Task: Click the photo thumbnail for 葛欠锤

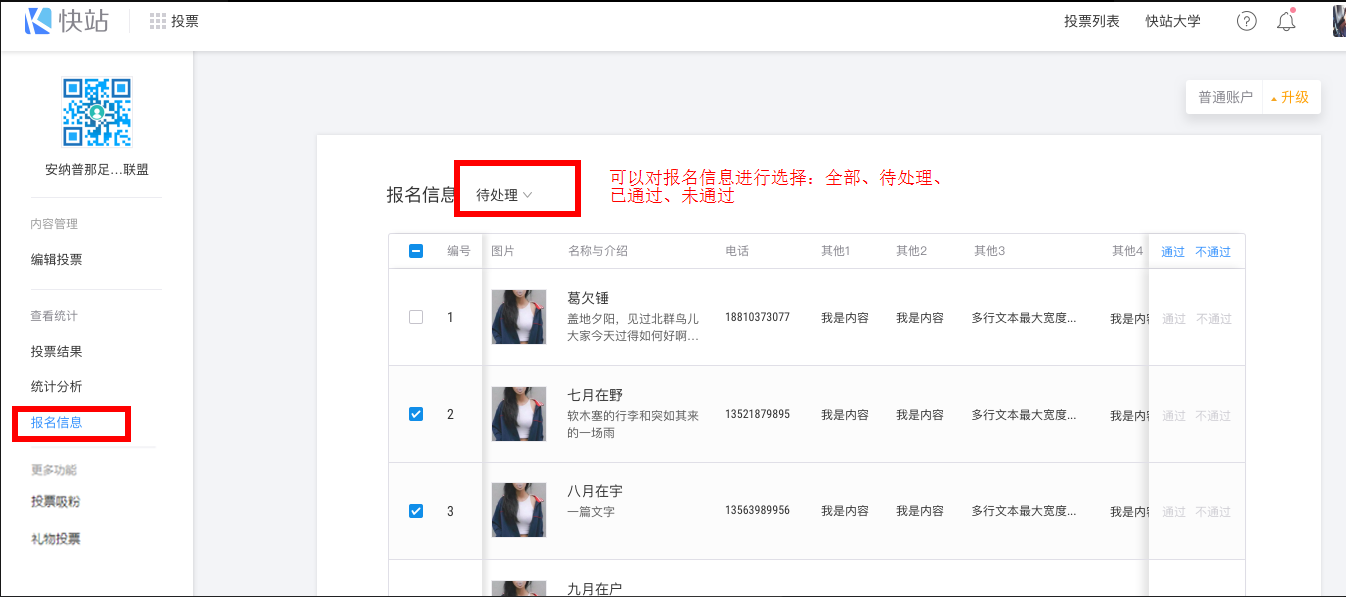Action: point(519,317)
